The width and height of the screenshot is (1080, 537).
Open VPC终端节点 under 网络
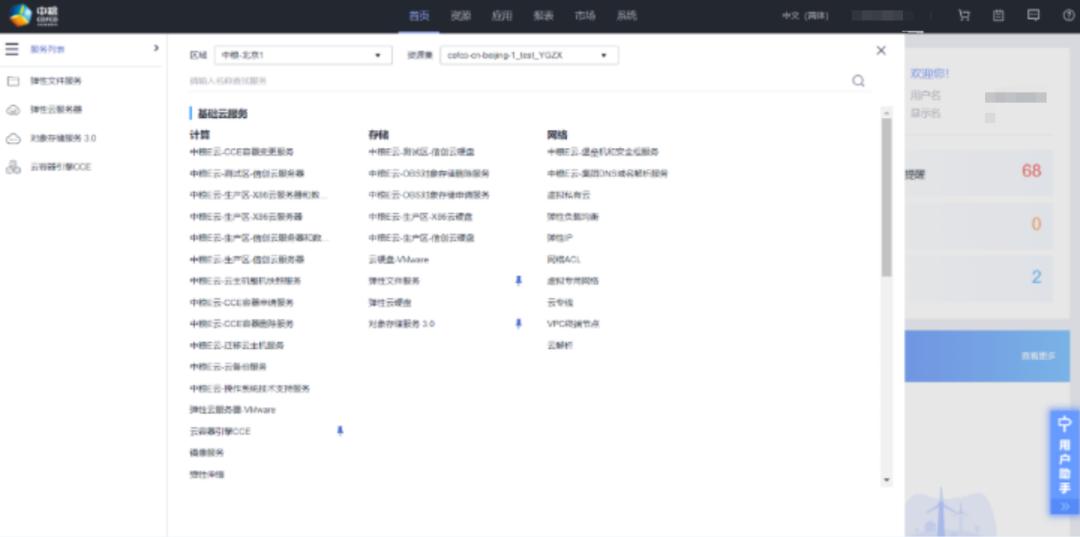click(573, 324)
